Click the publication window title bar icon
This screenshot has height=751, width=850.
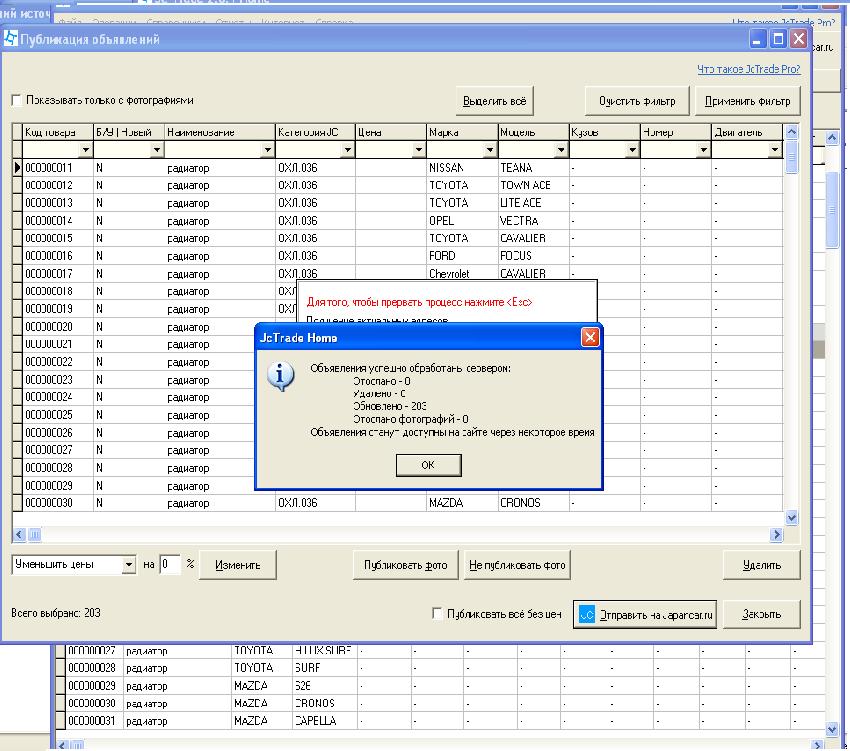point(11,38)
